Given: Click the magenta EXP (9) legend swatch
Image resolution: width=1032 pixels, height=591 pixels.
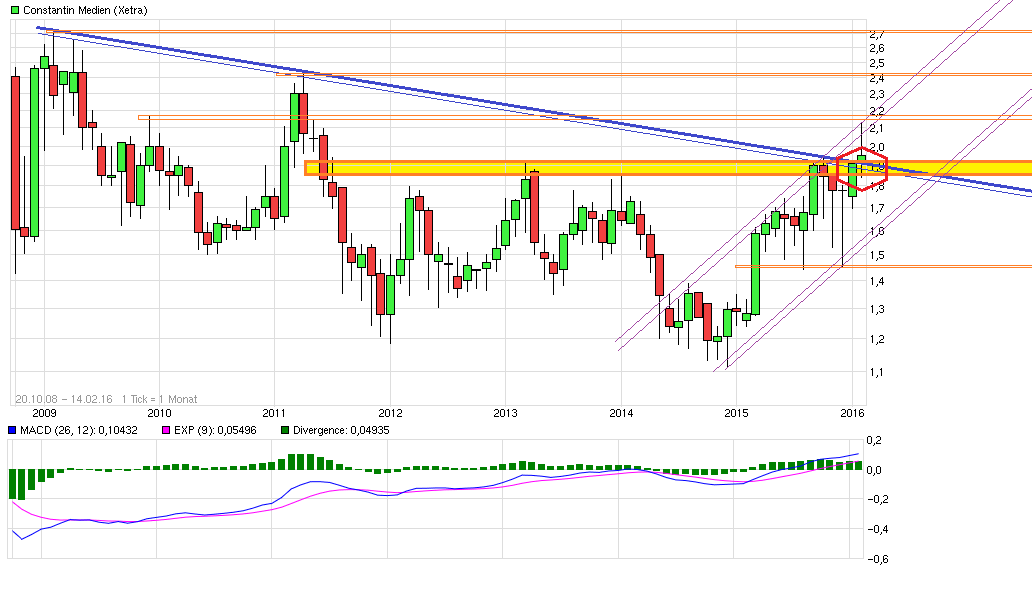Looking at the screenshot, I should click(166, 430).
